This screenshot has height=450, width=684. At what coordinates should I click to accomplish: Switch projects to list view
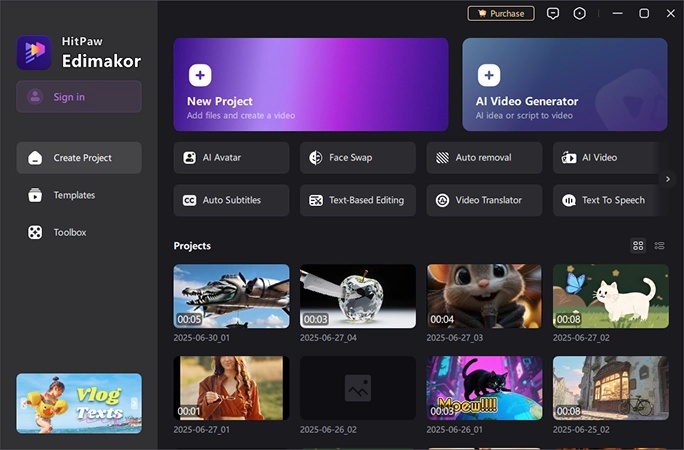coord(659,245)
